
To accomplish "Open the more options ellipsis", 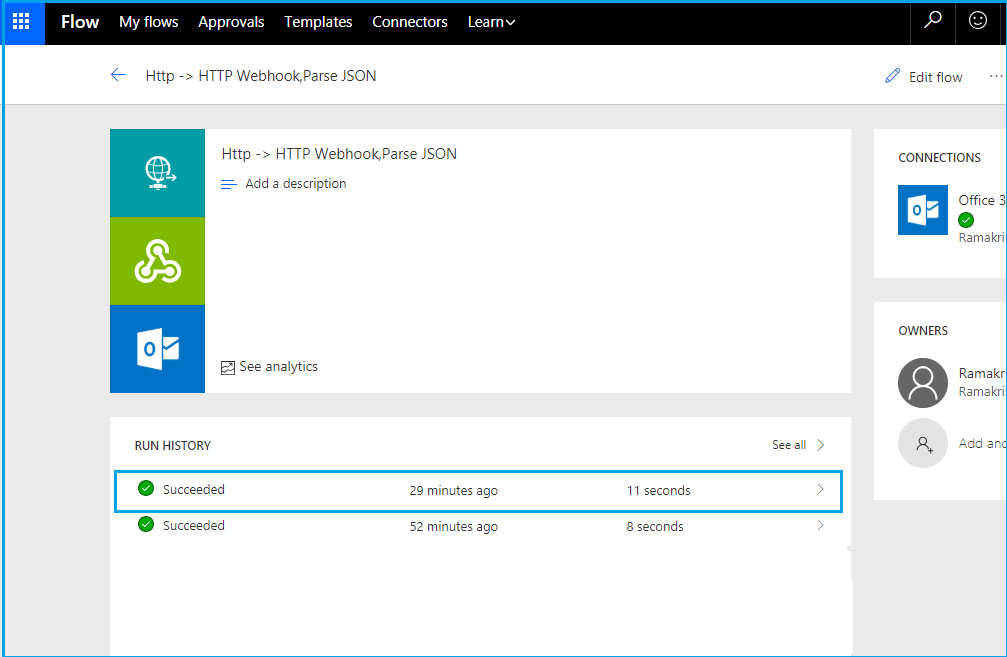I will (x=996, y=76).
